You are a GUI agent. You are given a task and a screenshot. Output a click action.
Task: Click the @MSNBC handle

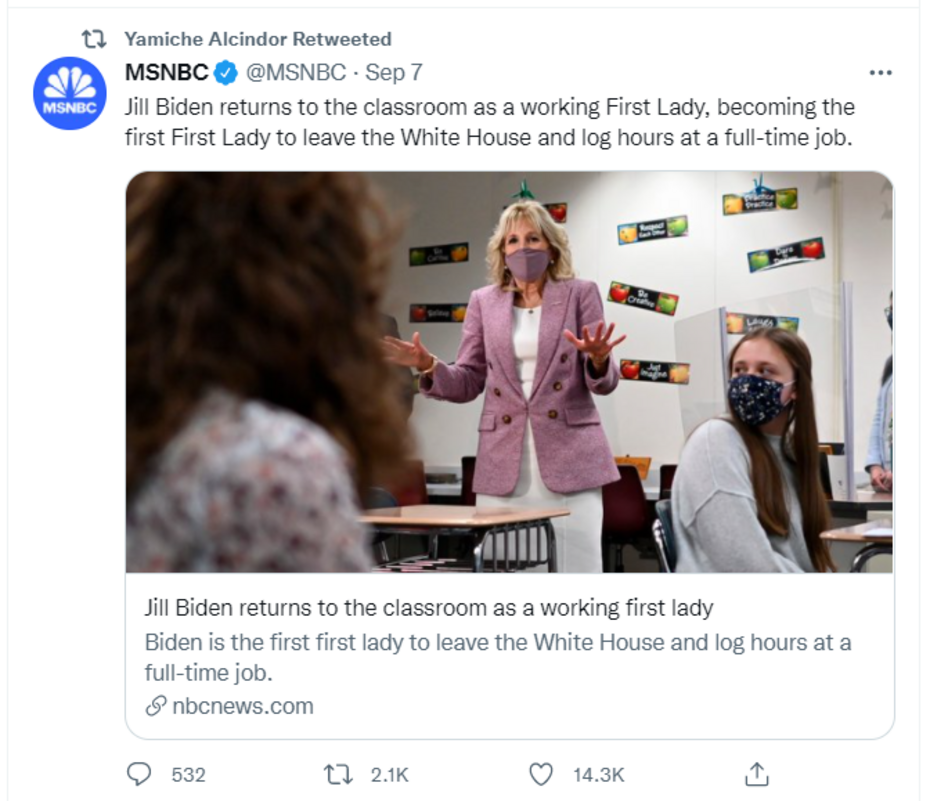297,73
